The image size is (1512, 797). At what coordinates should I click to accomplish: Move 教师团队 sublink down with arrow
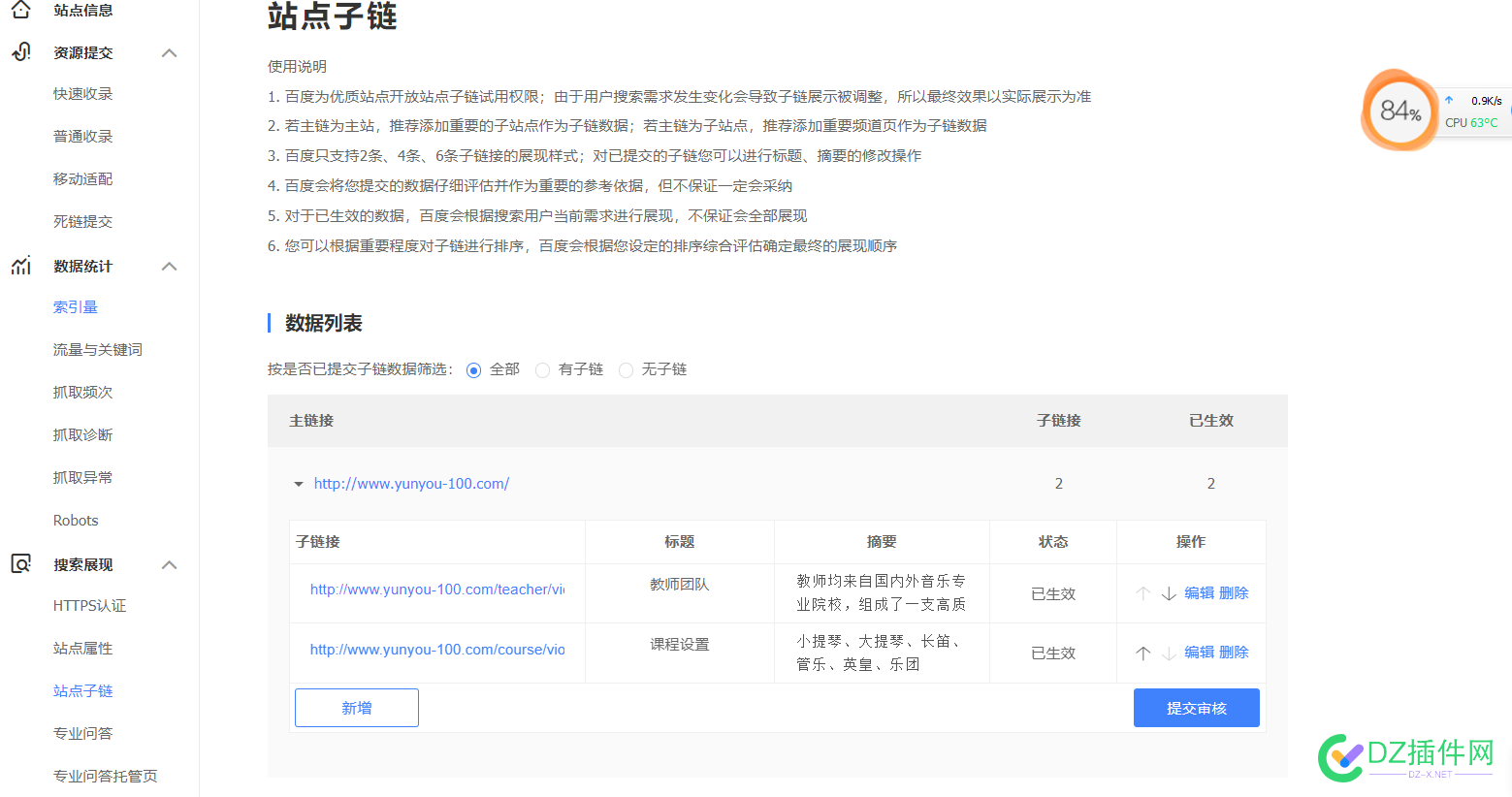click(1169, 593)
